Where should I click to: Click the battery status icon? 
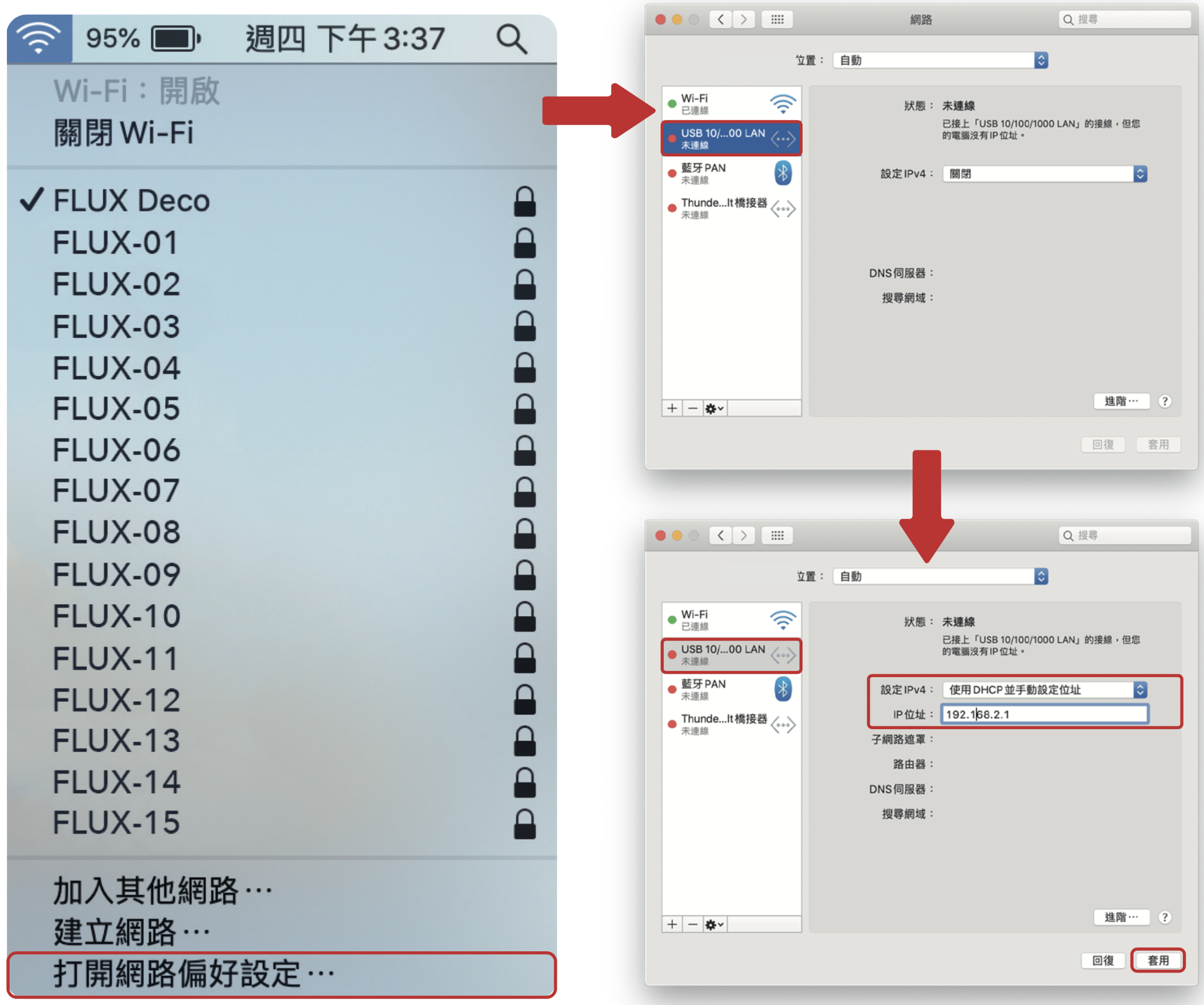click(x=175, y=39)
